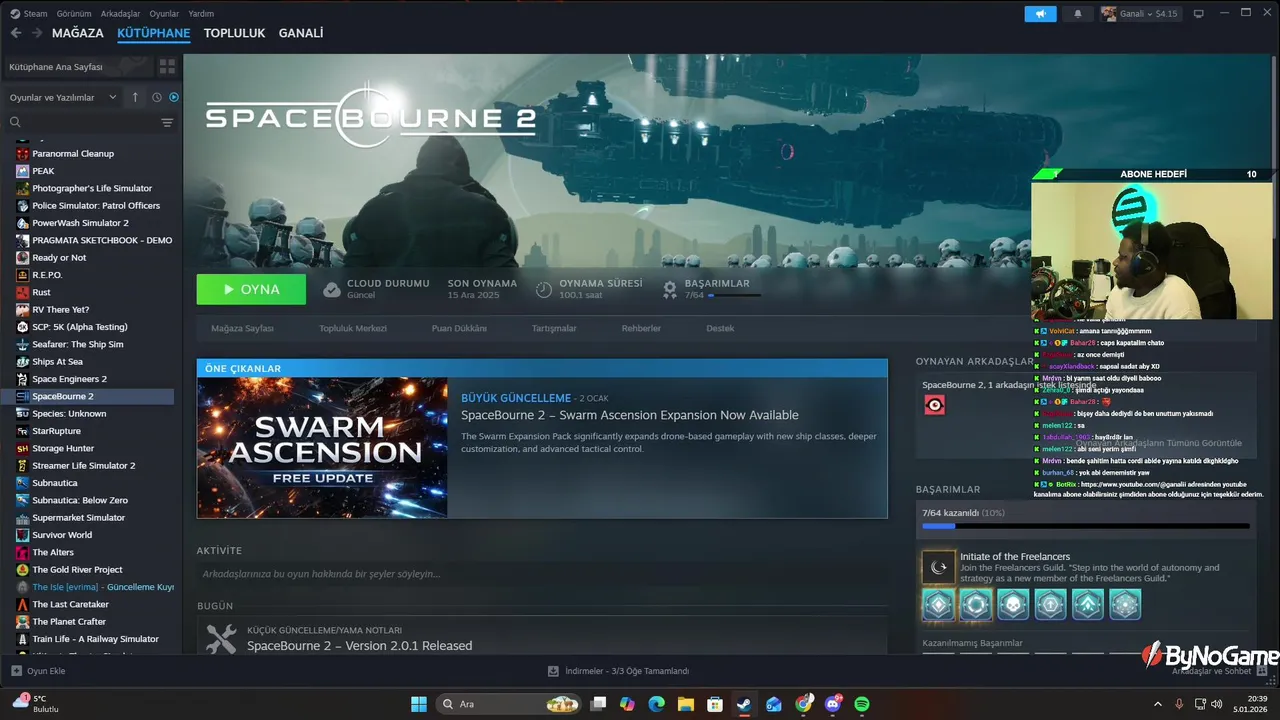Click the Steam forward navigation arrow
This screenshot has height=720, width=1280.
[36, 33]
